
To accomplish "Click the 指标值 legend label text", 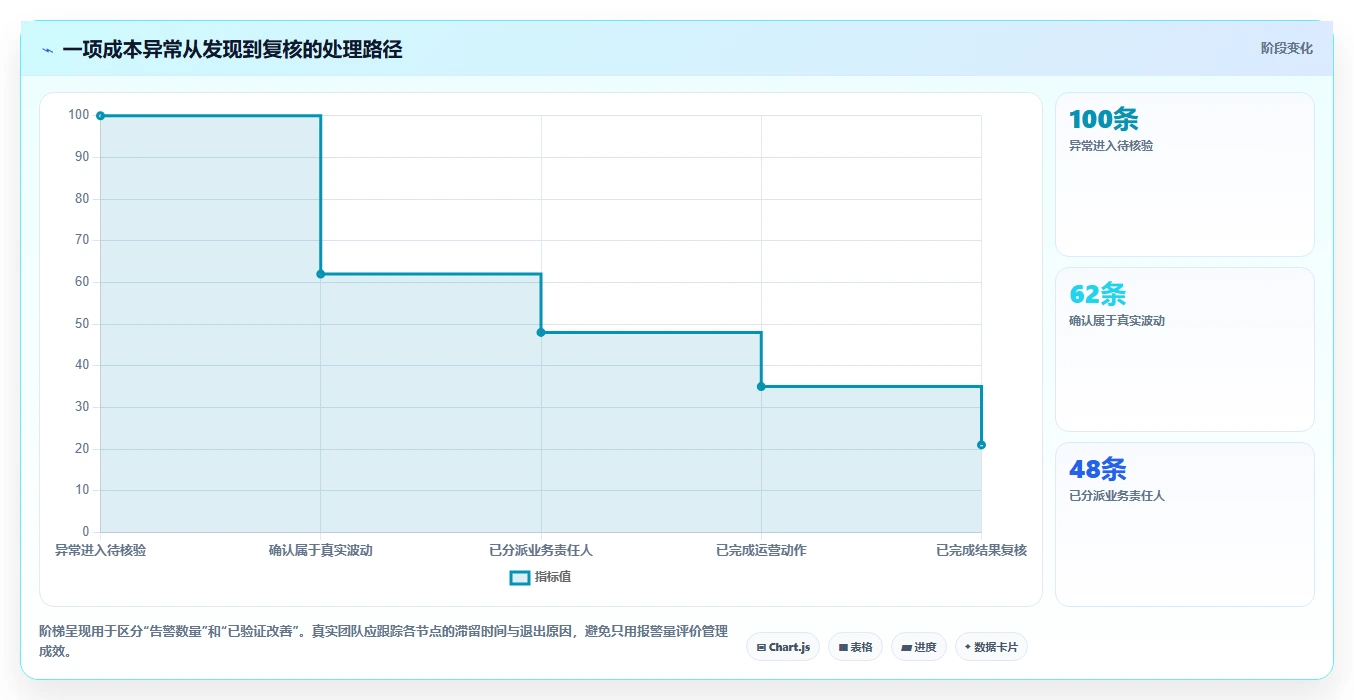I will 553,577.
